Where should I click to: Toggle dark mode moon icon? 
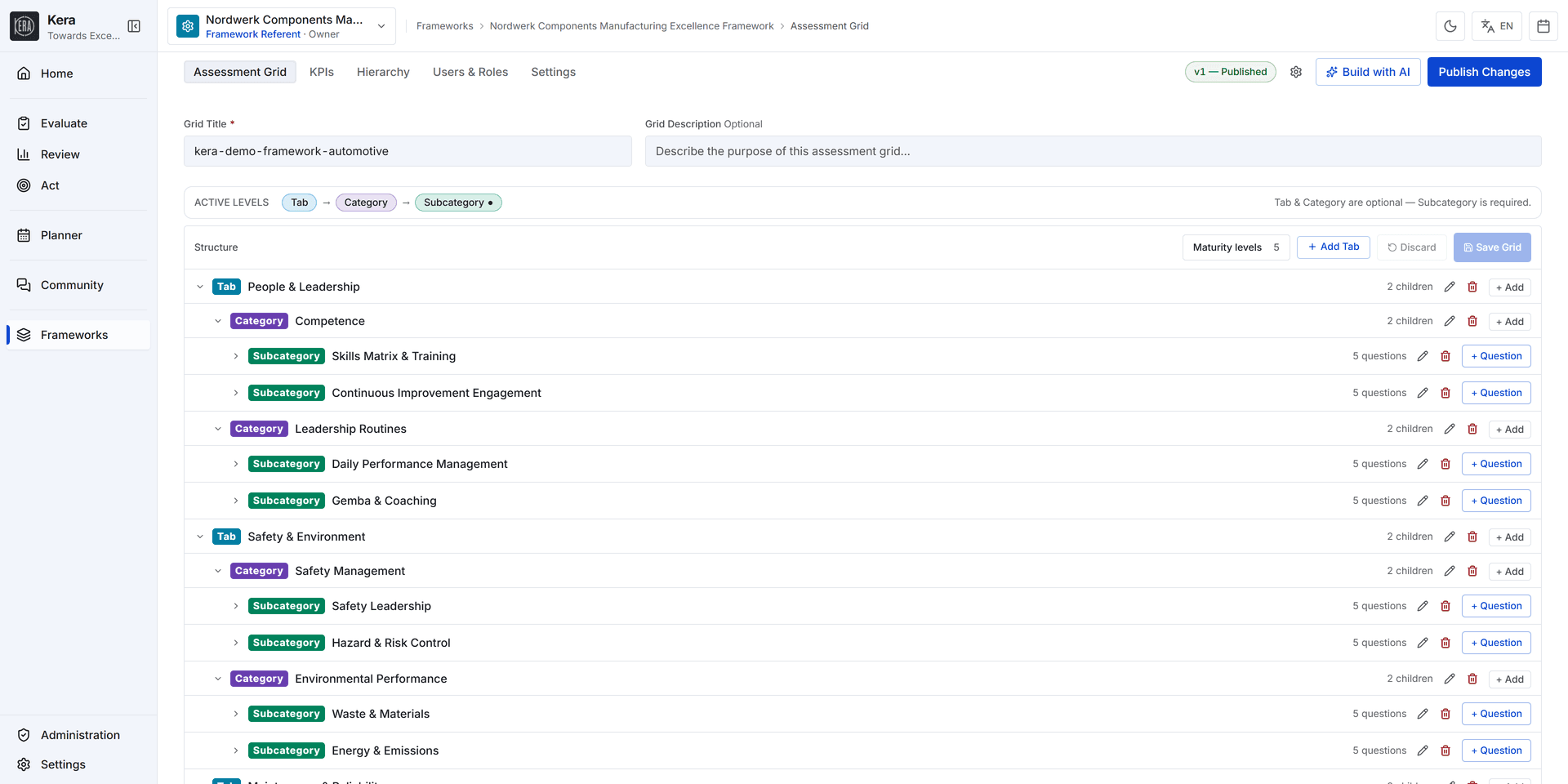coord(1450,26)
